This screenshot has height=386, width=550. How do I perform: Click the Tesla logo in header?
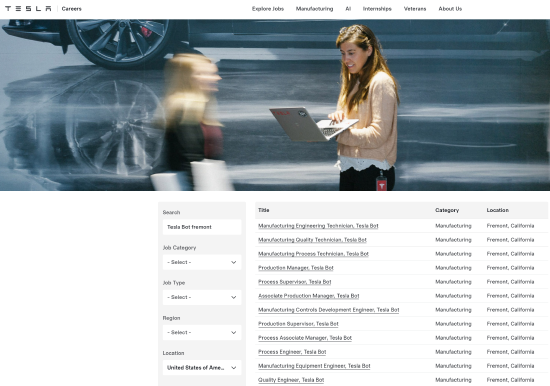(28, 8)
